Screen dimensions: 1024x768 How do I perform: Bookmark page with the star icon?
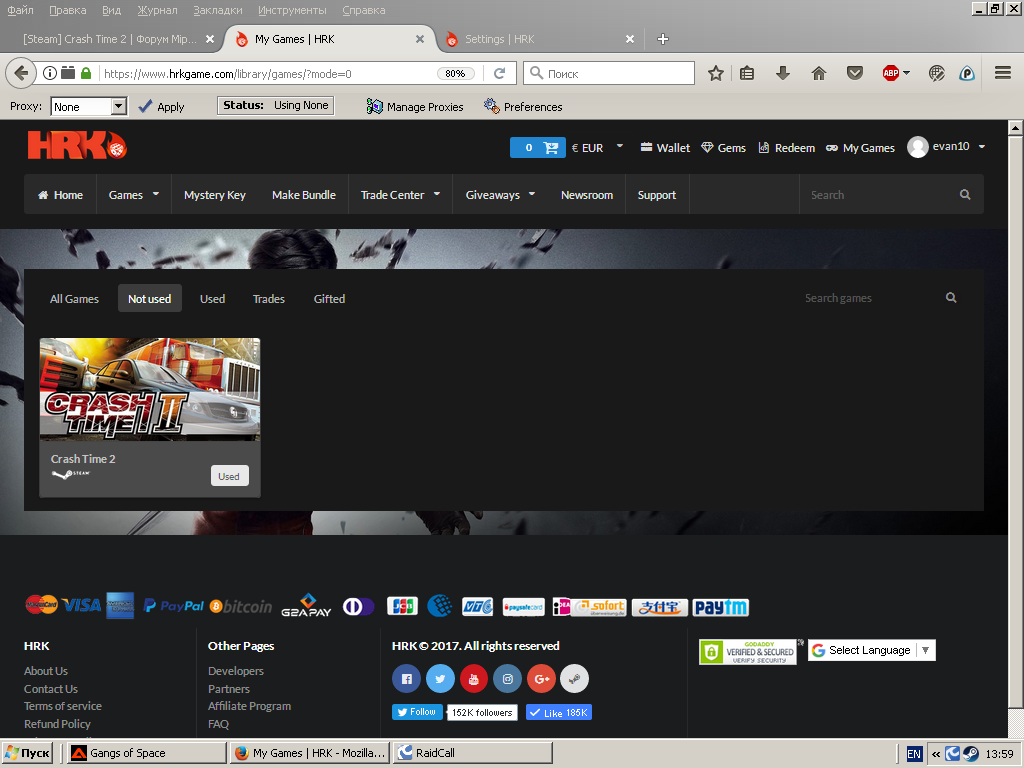(716, 73)
